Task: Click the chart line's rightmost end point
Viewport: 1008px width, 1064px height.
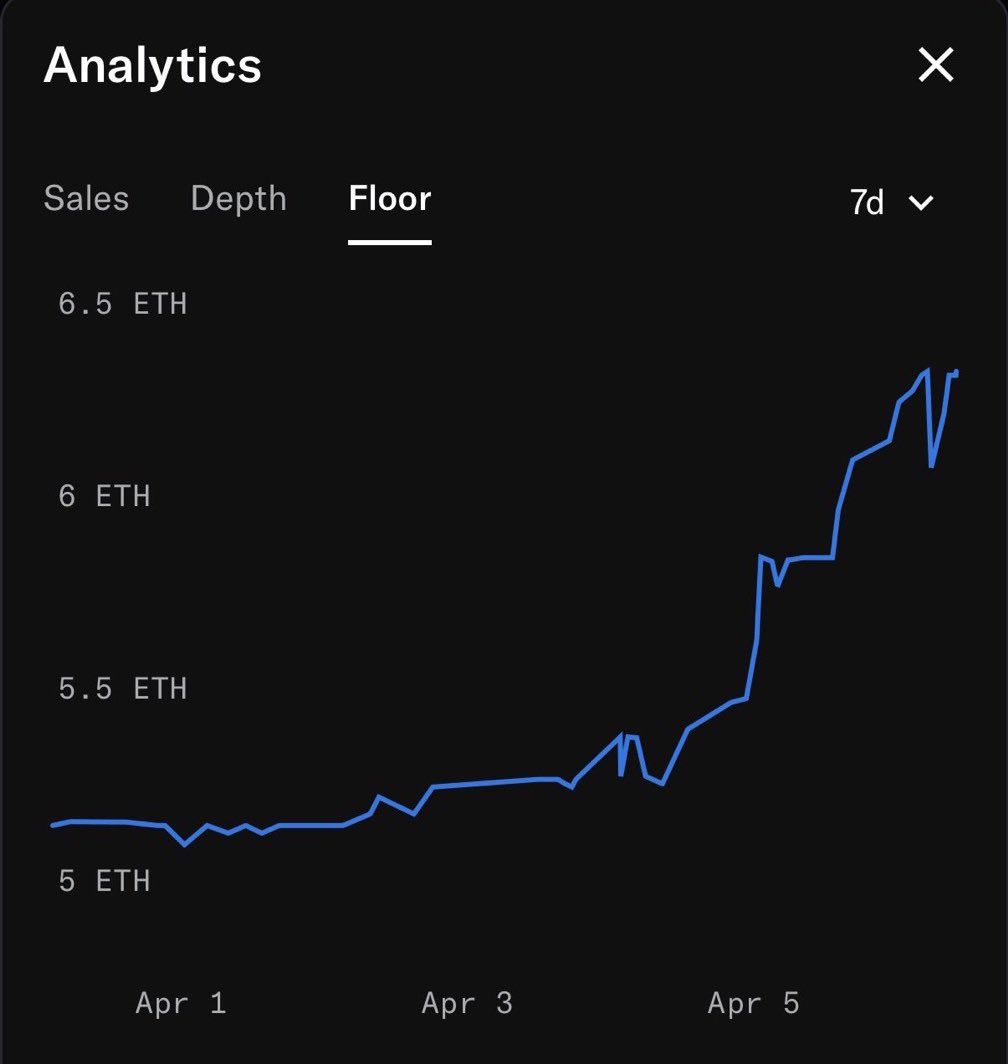Action: (957, 372)
